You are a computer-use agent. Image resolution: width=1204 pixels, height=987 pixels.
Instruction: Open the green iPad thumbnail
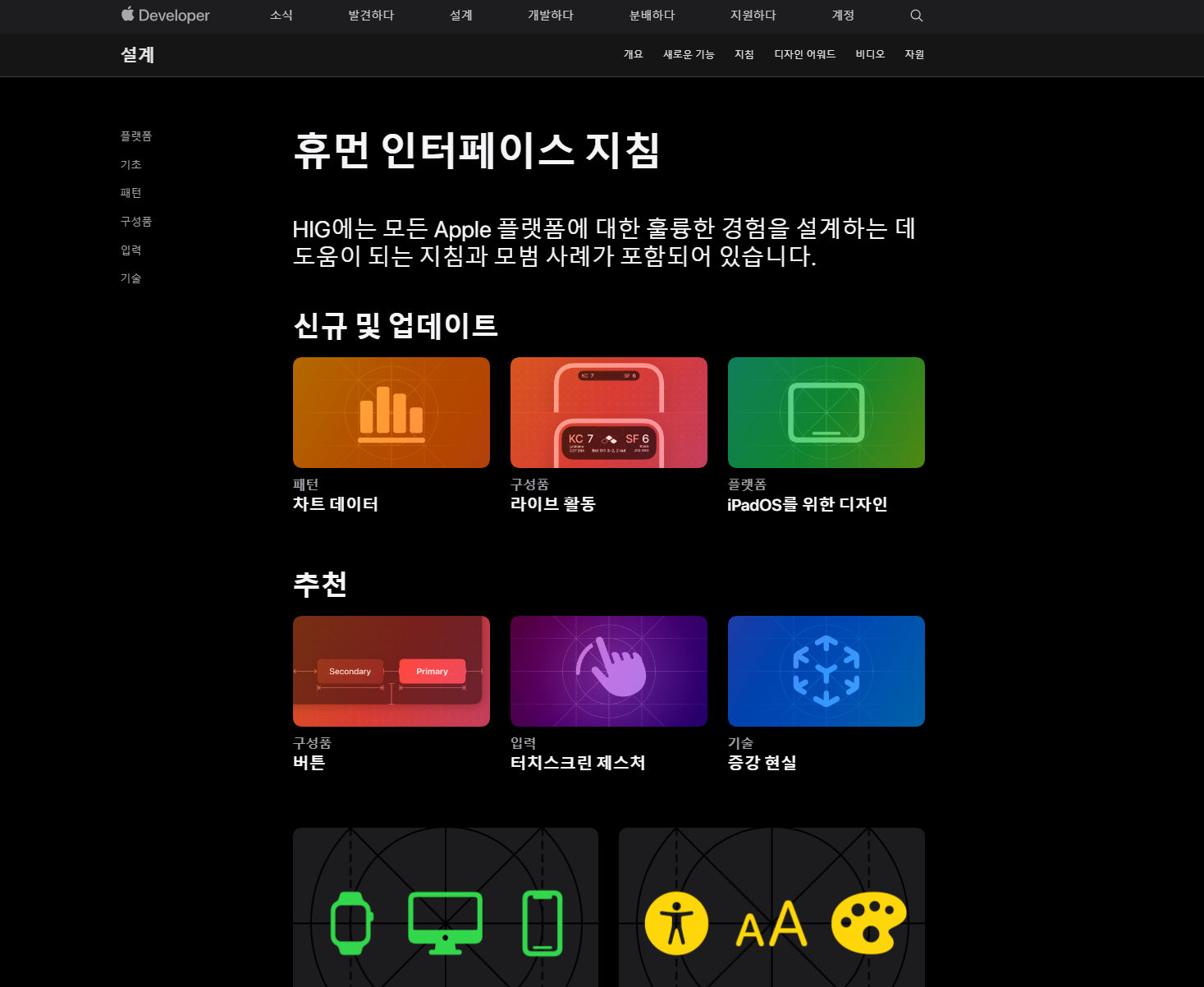coord(826,412)
